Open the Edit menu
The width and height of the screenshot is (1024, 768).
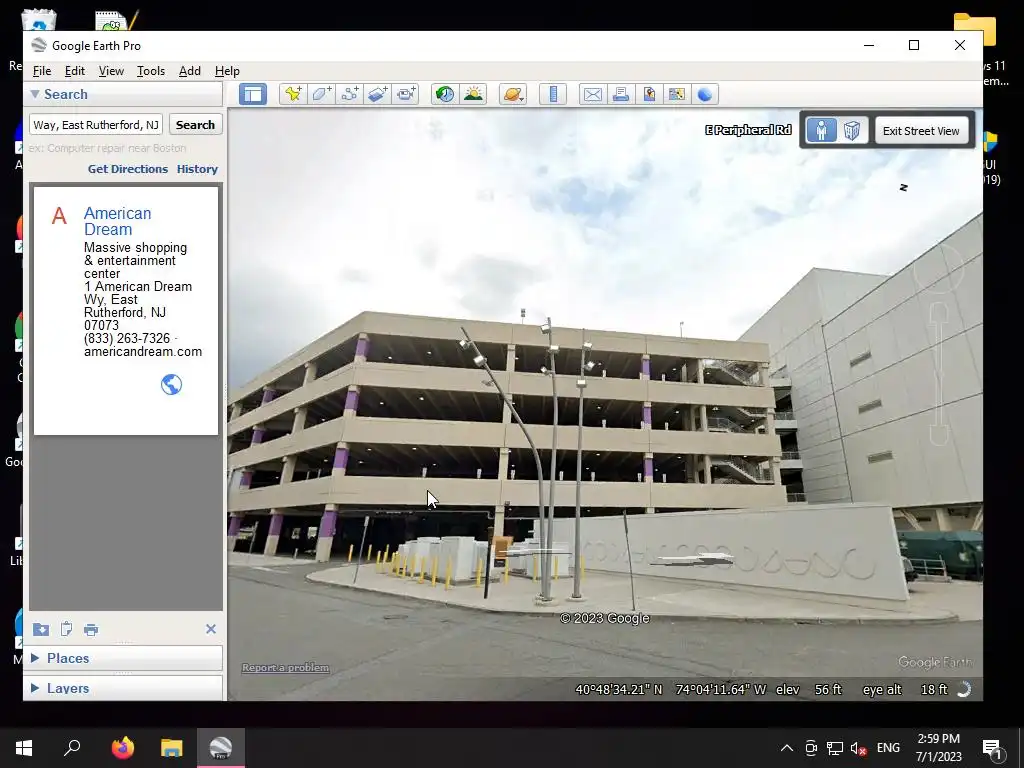click(x=74, y=71)
